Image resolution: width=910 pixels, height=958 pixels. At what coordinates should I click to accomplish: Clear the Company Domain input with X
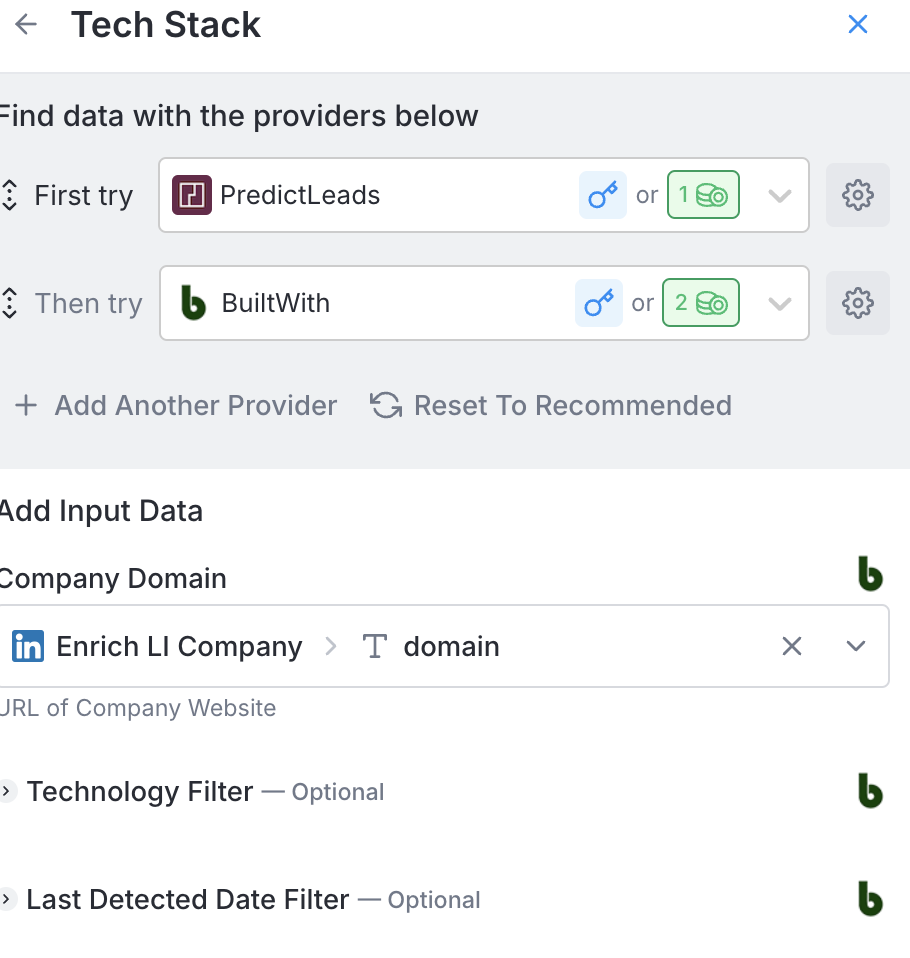[791, 646]
